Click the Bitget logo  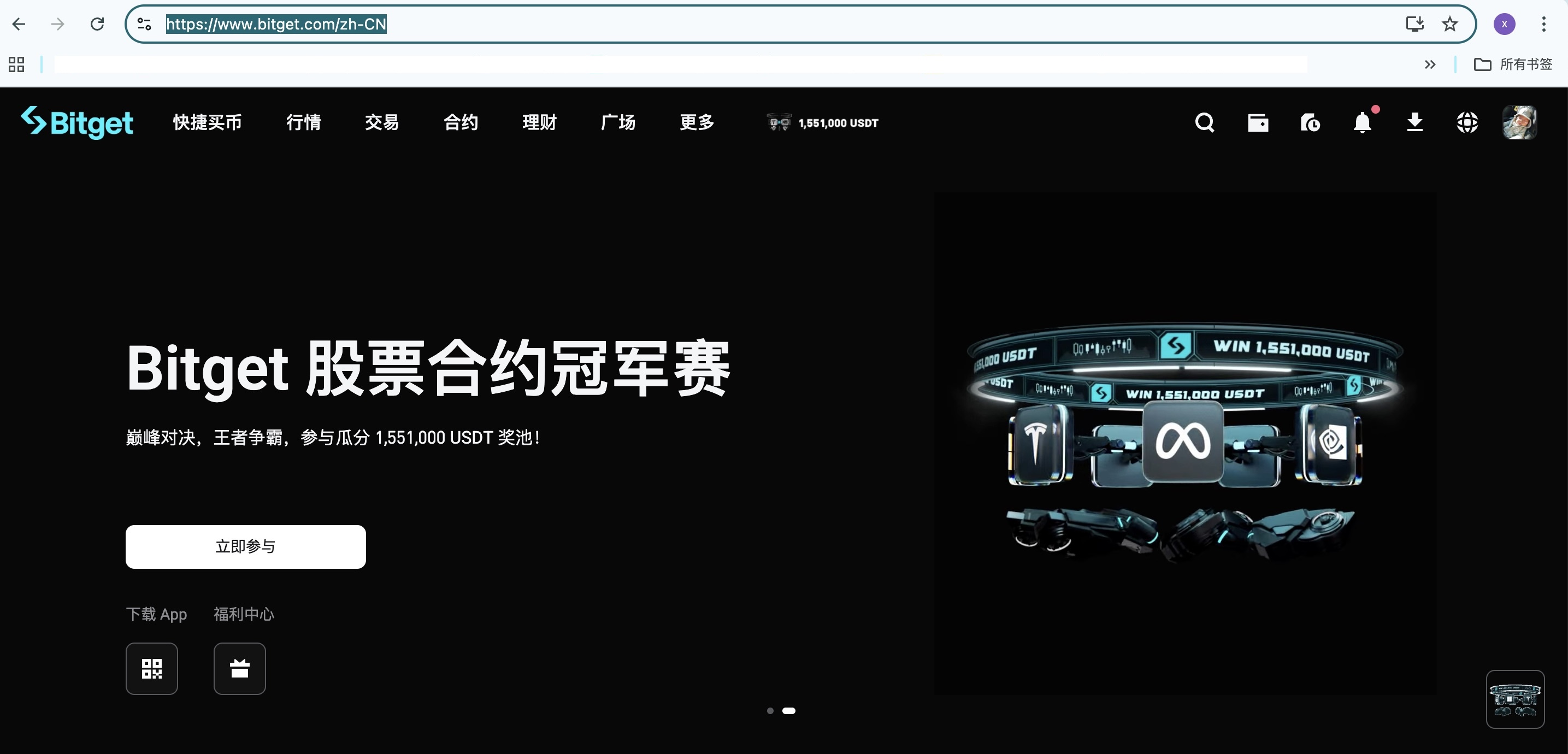(76, 122)
